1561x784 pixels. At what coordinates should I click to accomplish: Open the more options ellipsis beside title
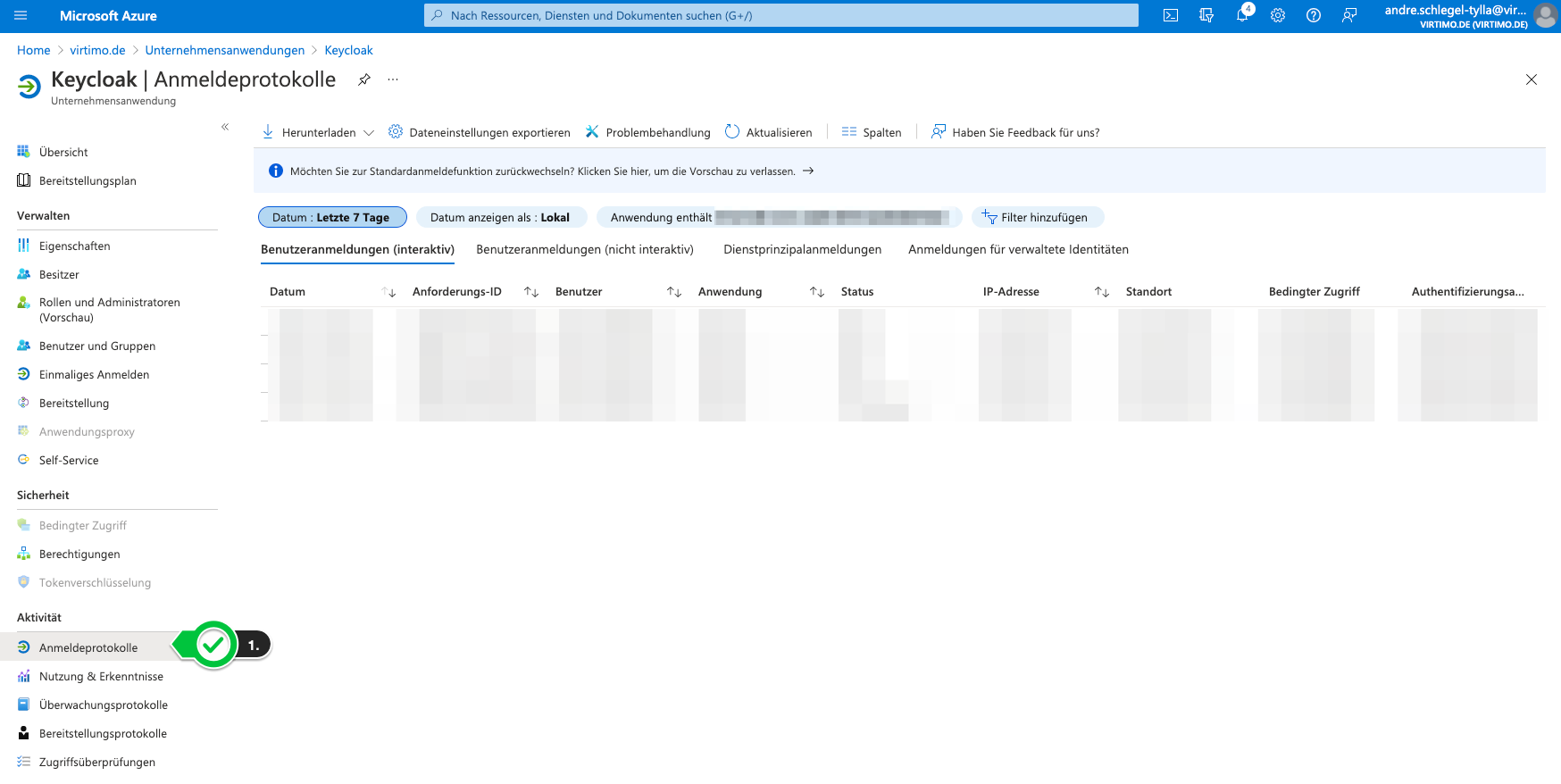coord(393,79)
